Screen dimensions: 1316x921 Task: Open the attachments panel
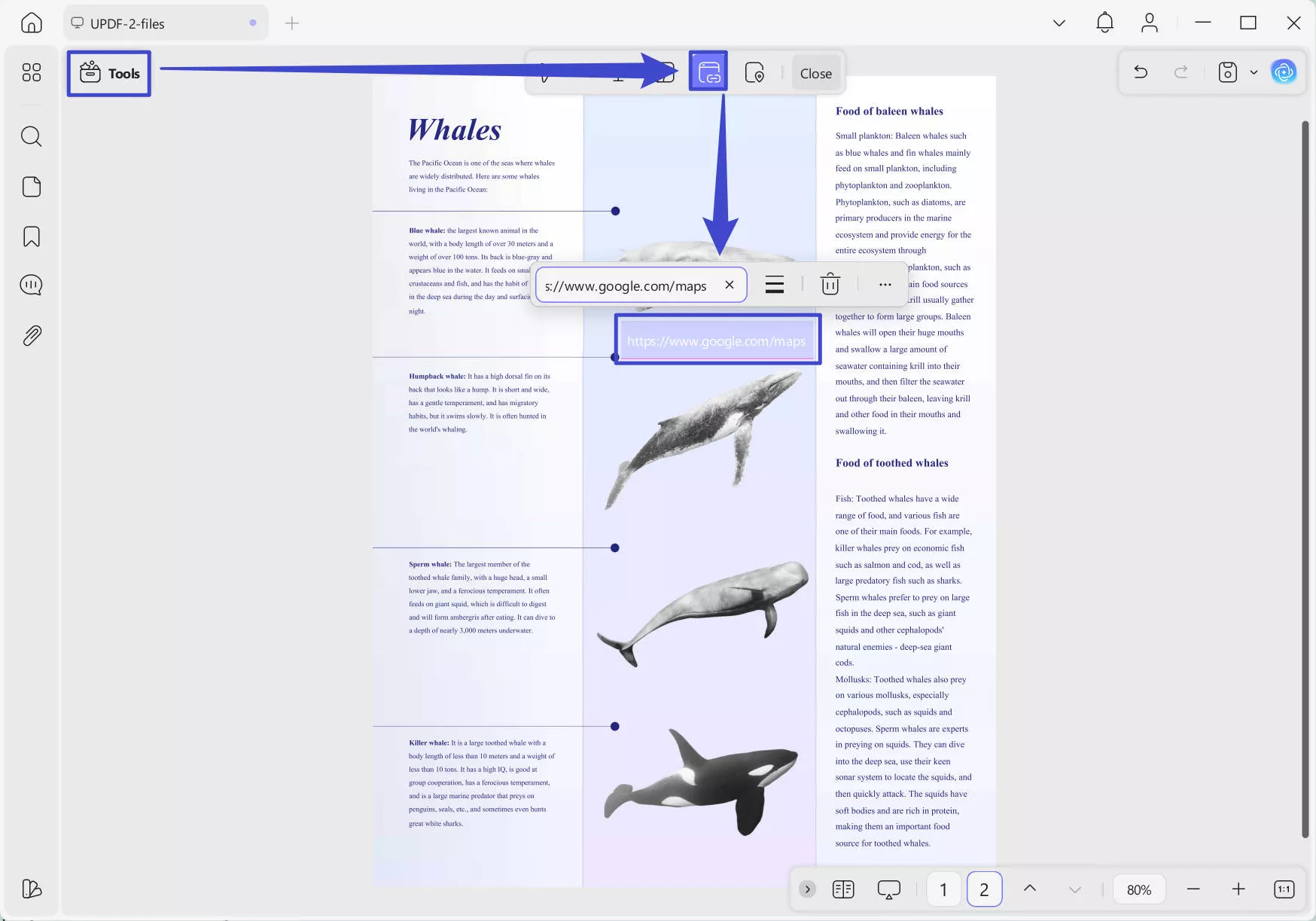point(31,335)
